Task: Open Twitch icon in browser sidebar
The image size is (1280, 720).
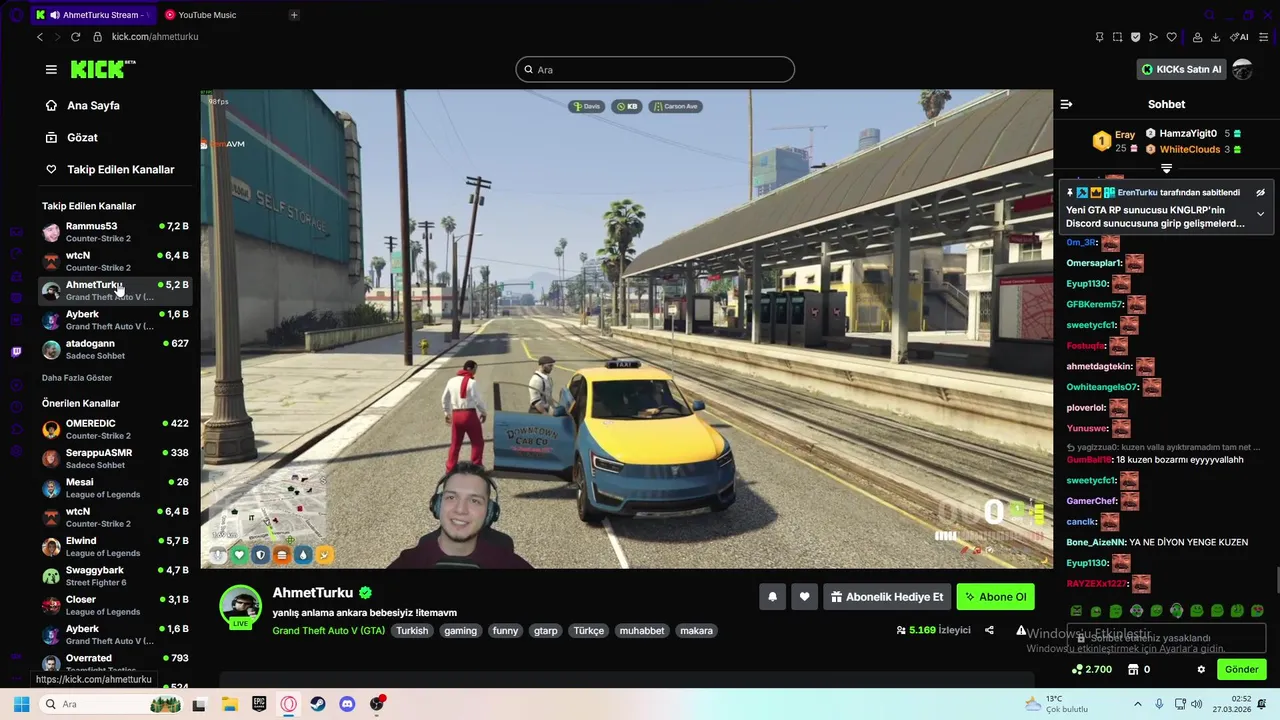Action: click(16, 352)
